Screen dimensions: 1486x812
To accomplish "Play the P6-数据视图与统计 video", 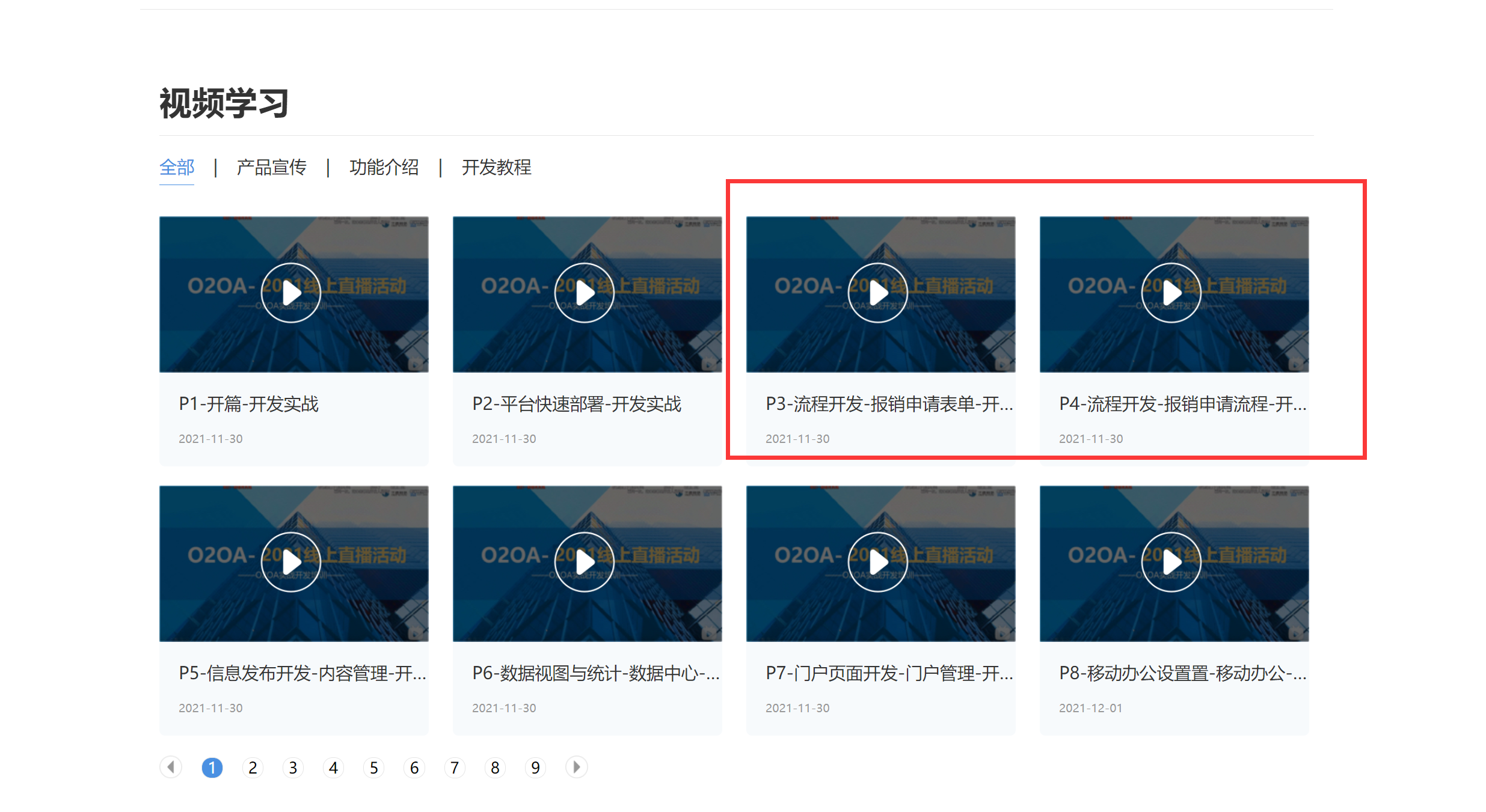I will pos(585,563).
